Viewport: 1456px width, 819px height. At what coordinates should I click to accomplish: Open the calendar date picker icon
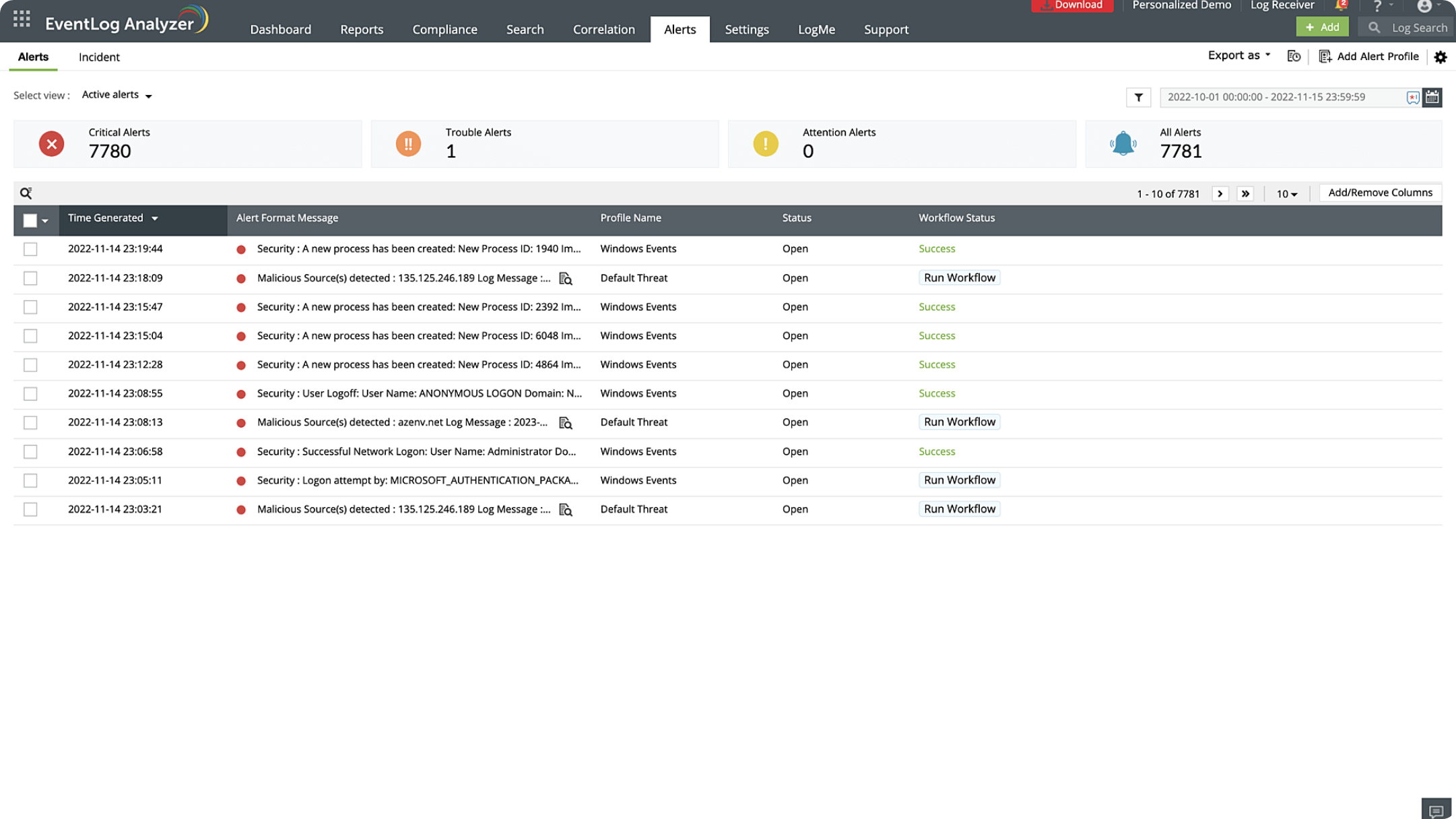point(1432,98)
